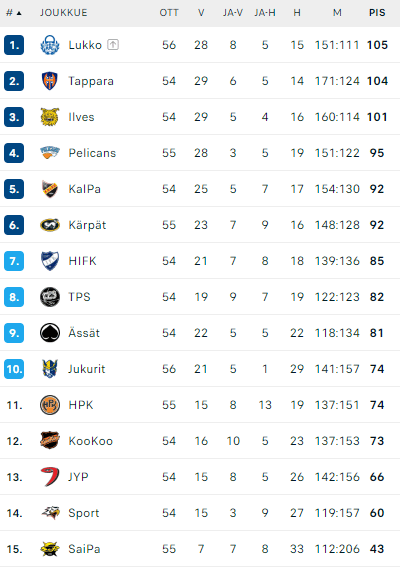Click the JOUKKUE column header
400x568 pixels.
pos(64,13)
